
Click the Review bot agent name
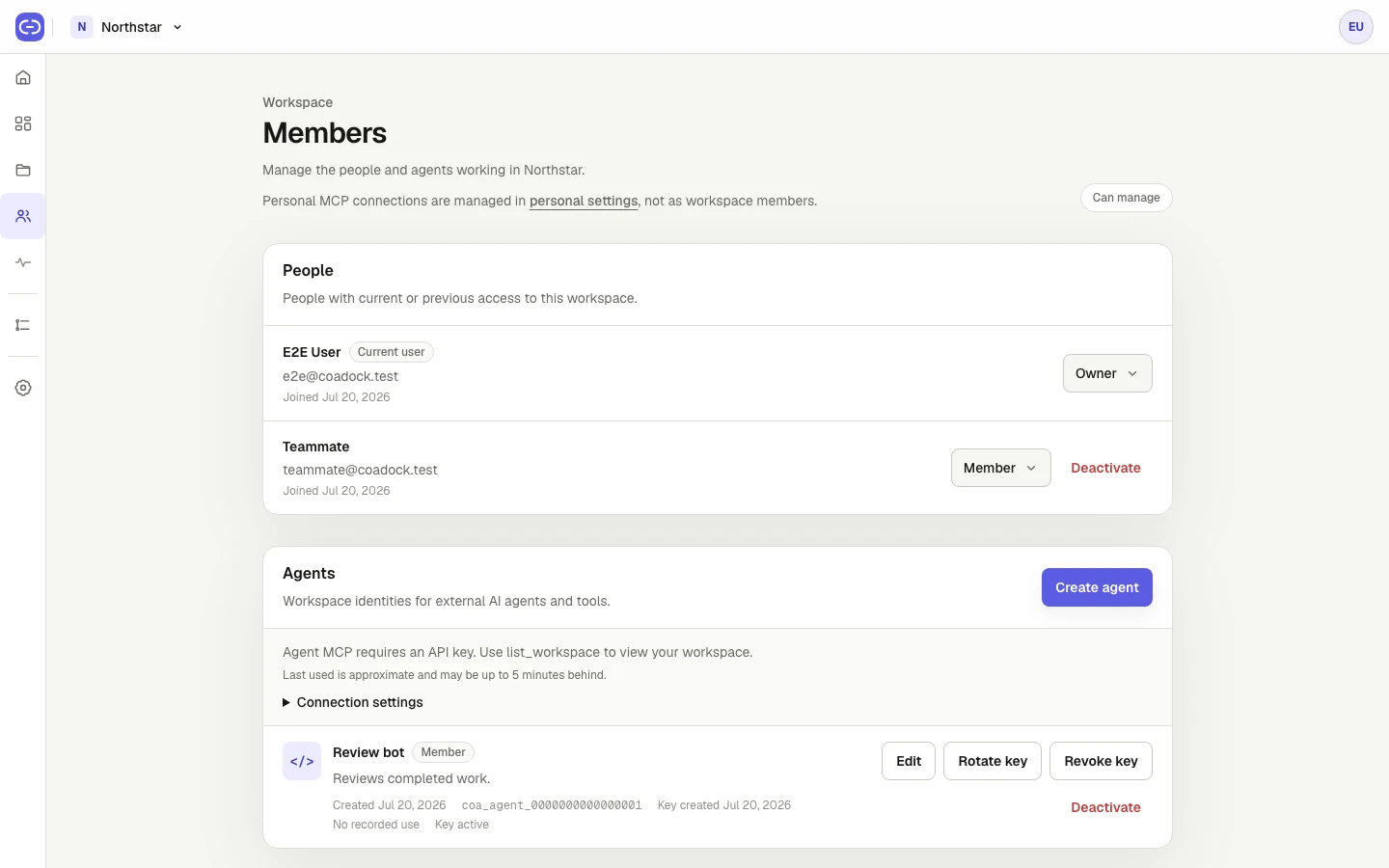[368, 752]
